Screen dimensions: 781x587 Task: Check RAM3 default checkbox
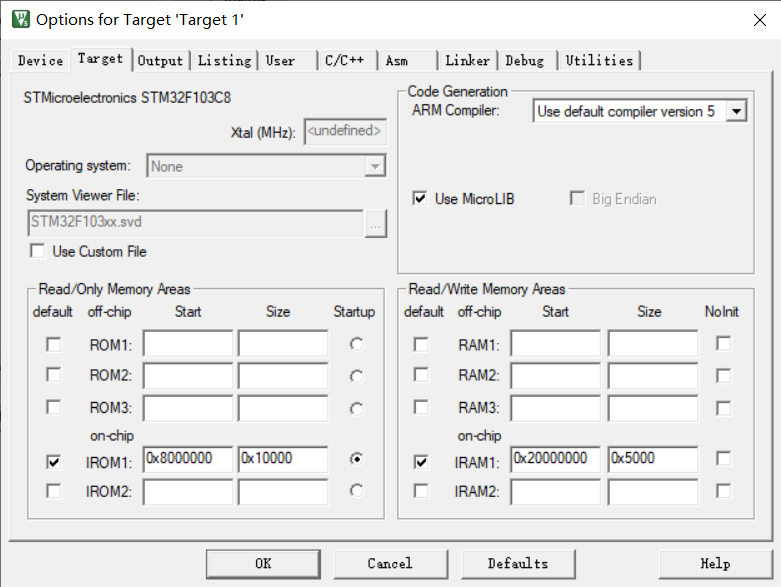[x=421, y=407]
